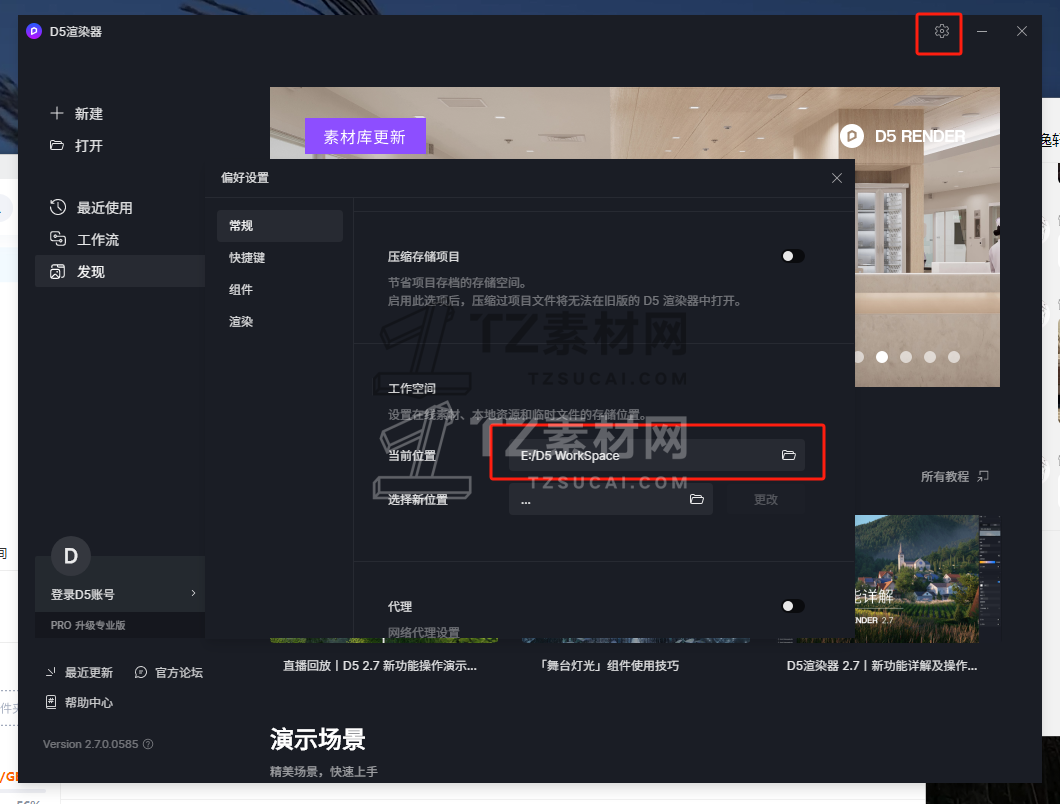1060x804 pixels.
Task: Click the clock icon beside 最近使用
Action: [x=57, y=207]
